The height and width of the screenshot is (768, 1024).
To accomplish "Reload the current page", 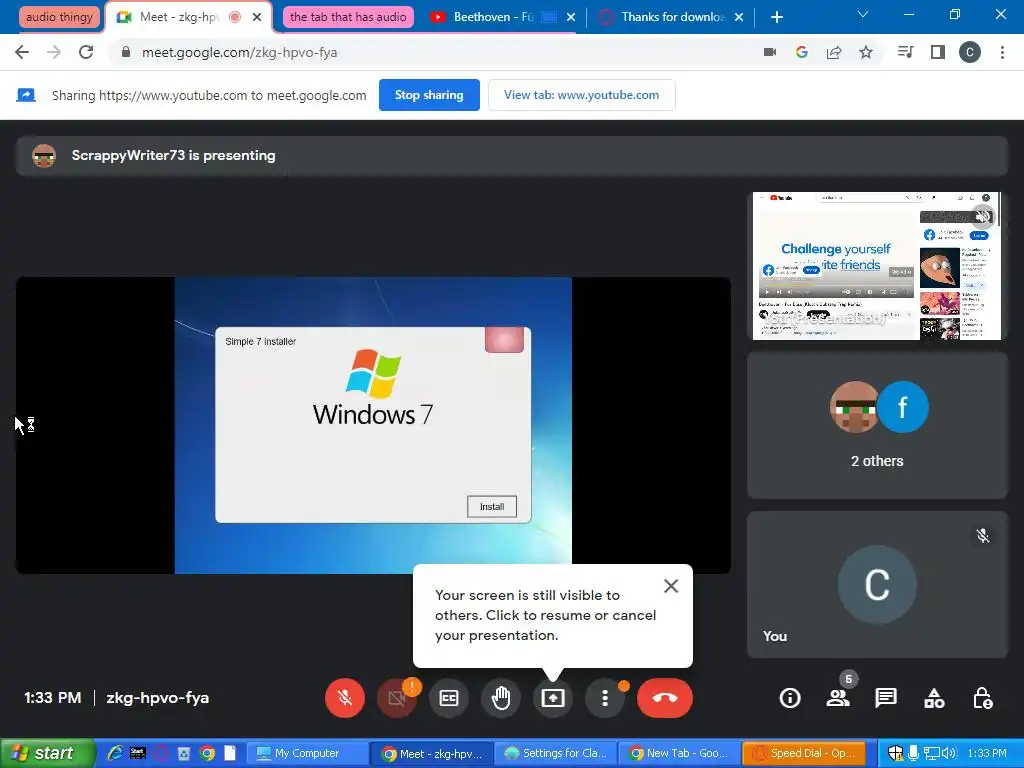I will tap(86, 52).
